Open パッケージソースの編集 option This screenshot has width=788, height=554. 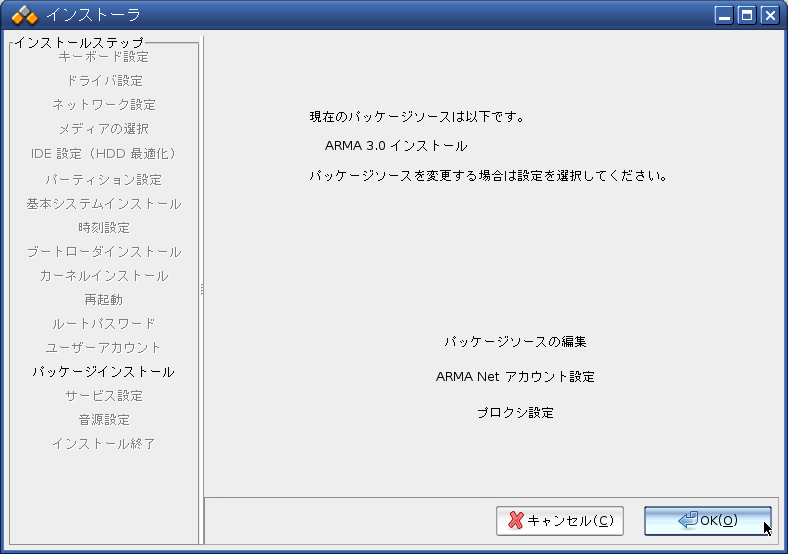coord(515,341)
